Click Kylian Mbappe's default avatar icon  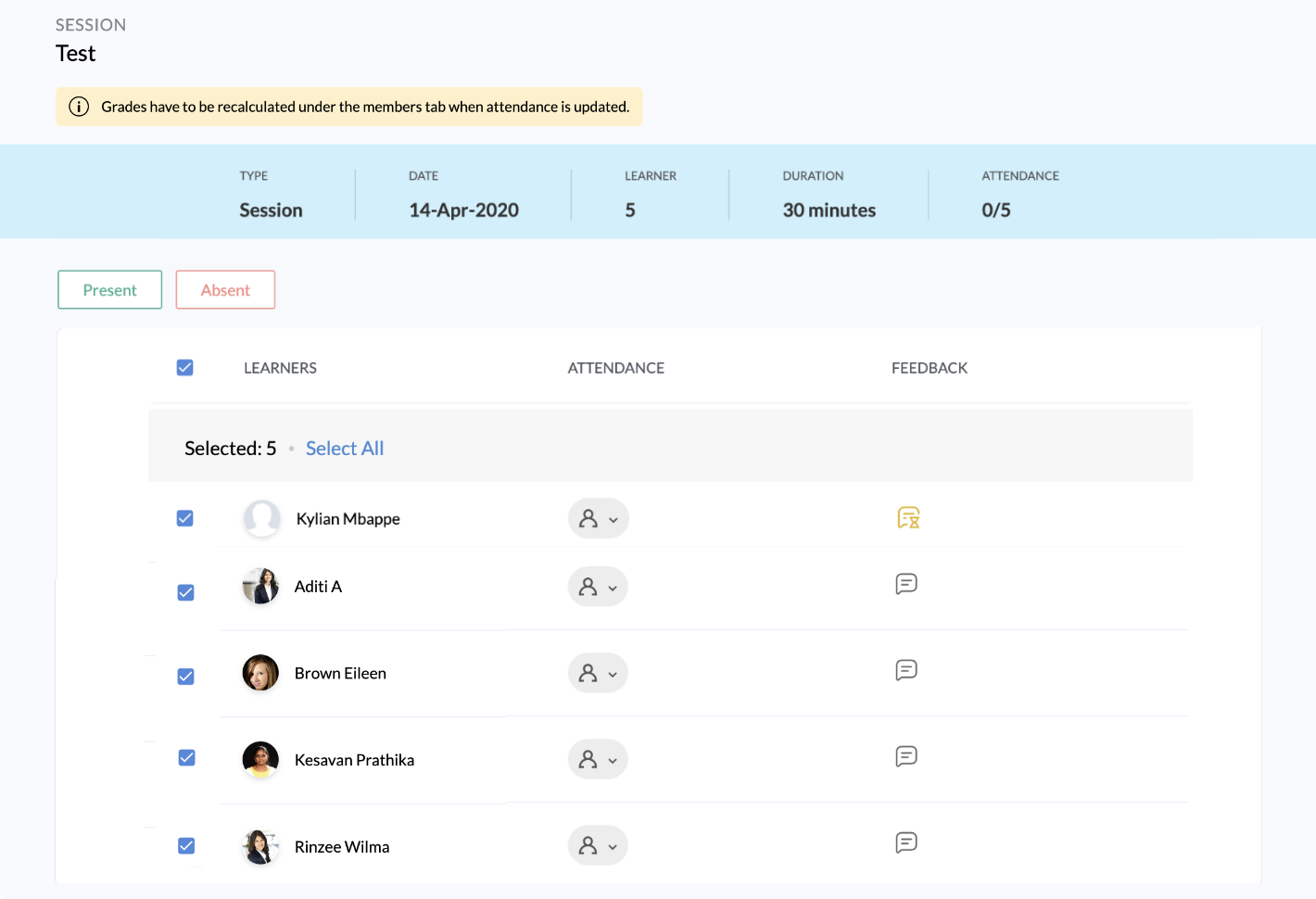[261, 518]
